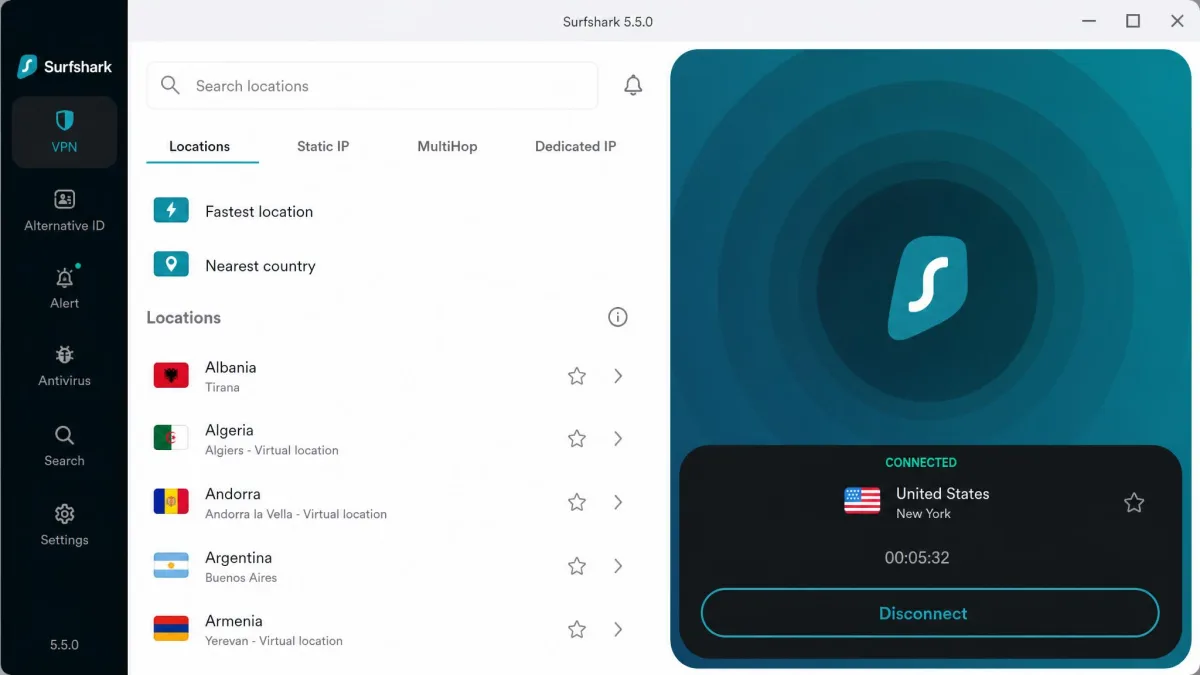Click the Andorra flag icon
The width and height of the screenshot is (1200, 675).
point(171,501)
